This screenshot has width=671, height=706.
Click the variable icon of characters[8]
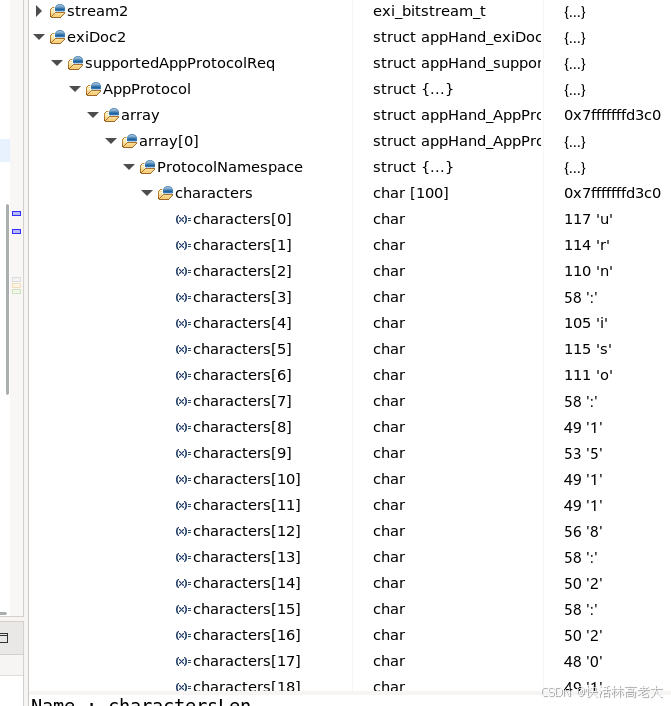click(x=183, y=427)
